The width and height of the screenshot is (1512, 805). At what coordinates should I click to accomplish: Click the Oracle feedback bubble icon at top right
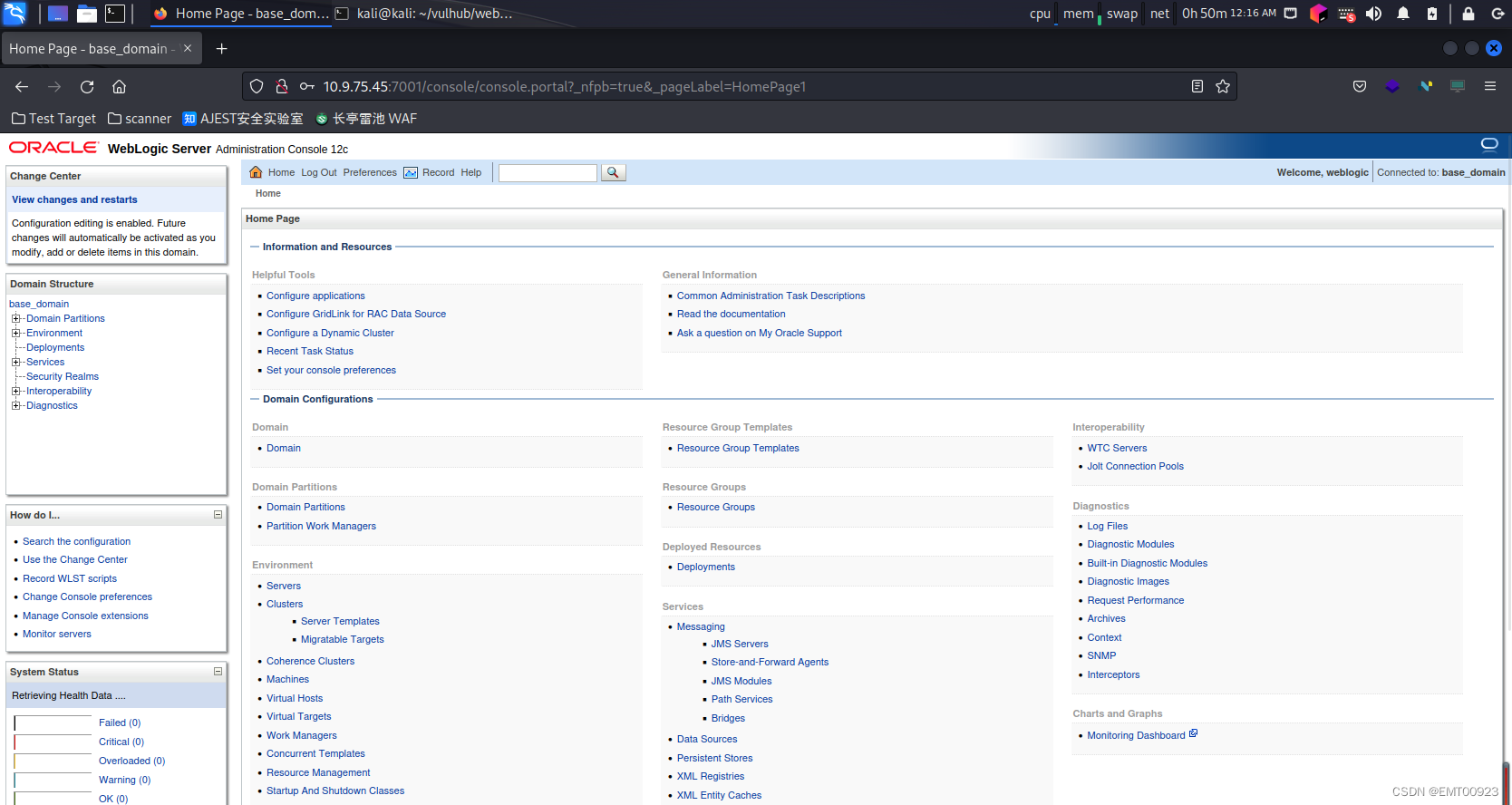(1489, 144)
